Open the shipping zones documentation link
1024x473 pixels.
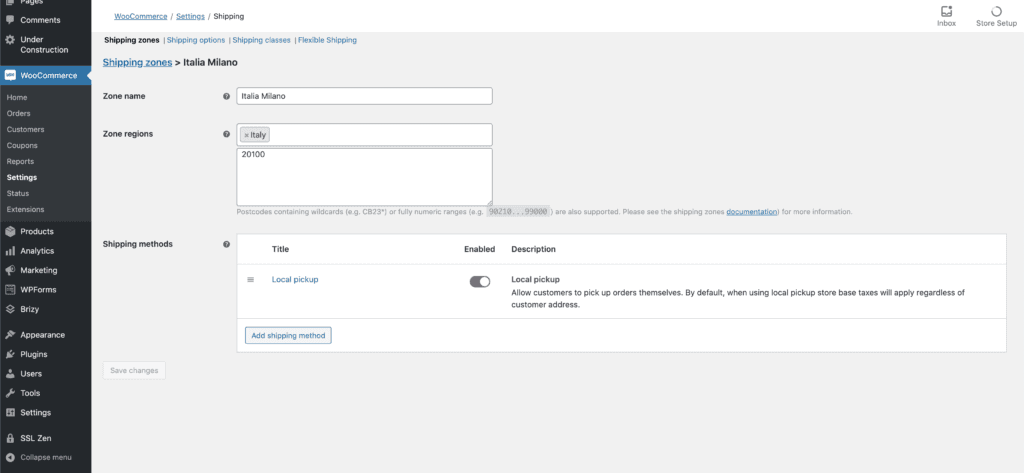[x=751, y=212]
